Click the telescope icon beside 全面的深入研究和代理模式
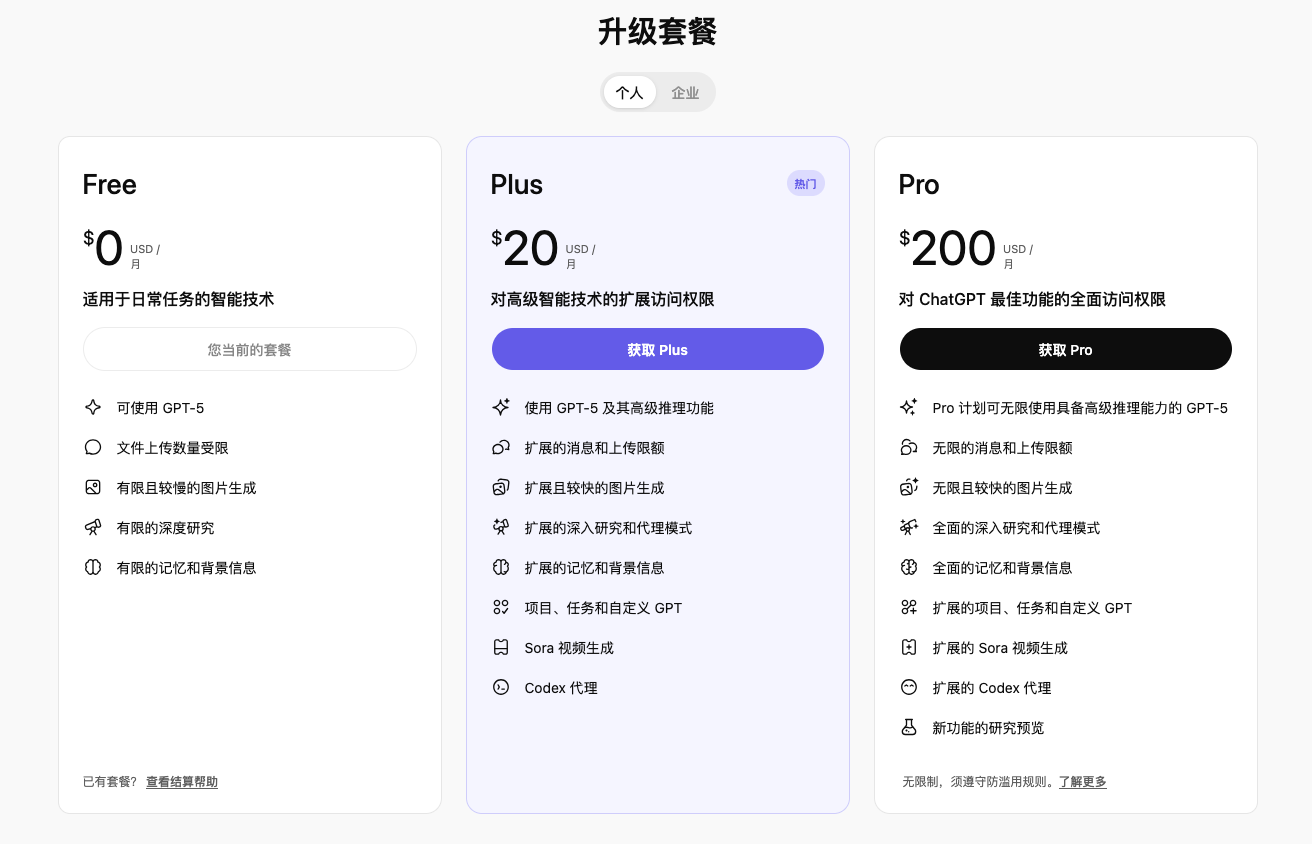Viewport: 1312px width, 844px height. pyautogui.click(x=909, y=528)
